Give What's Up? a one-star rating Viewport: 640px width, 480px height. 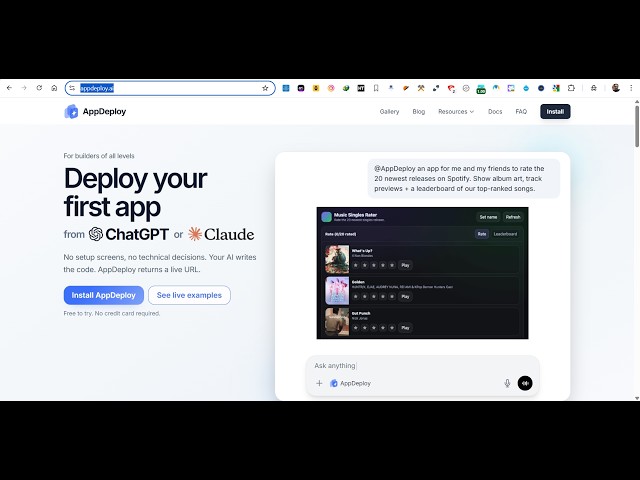(x=356, y=265)
